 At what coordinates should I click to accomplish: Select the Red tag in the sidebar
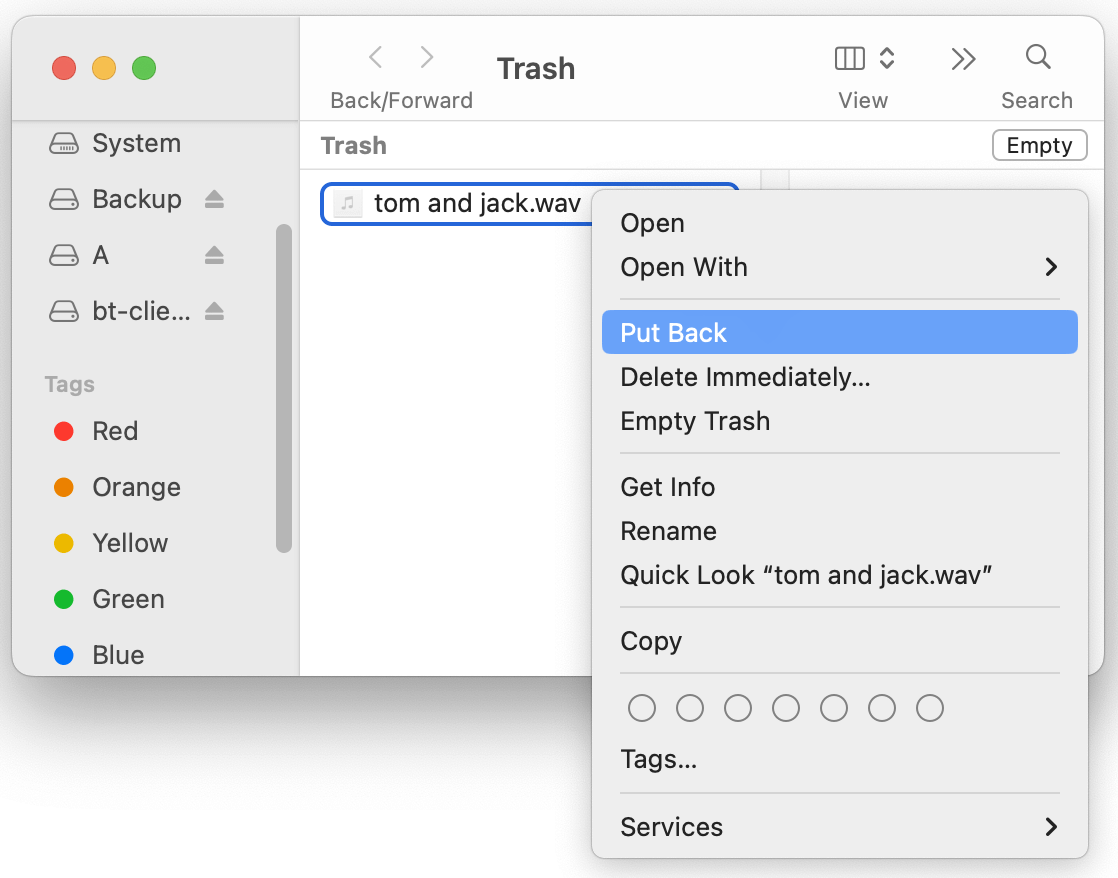pyautogui.click(x=113, y=431)
